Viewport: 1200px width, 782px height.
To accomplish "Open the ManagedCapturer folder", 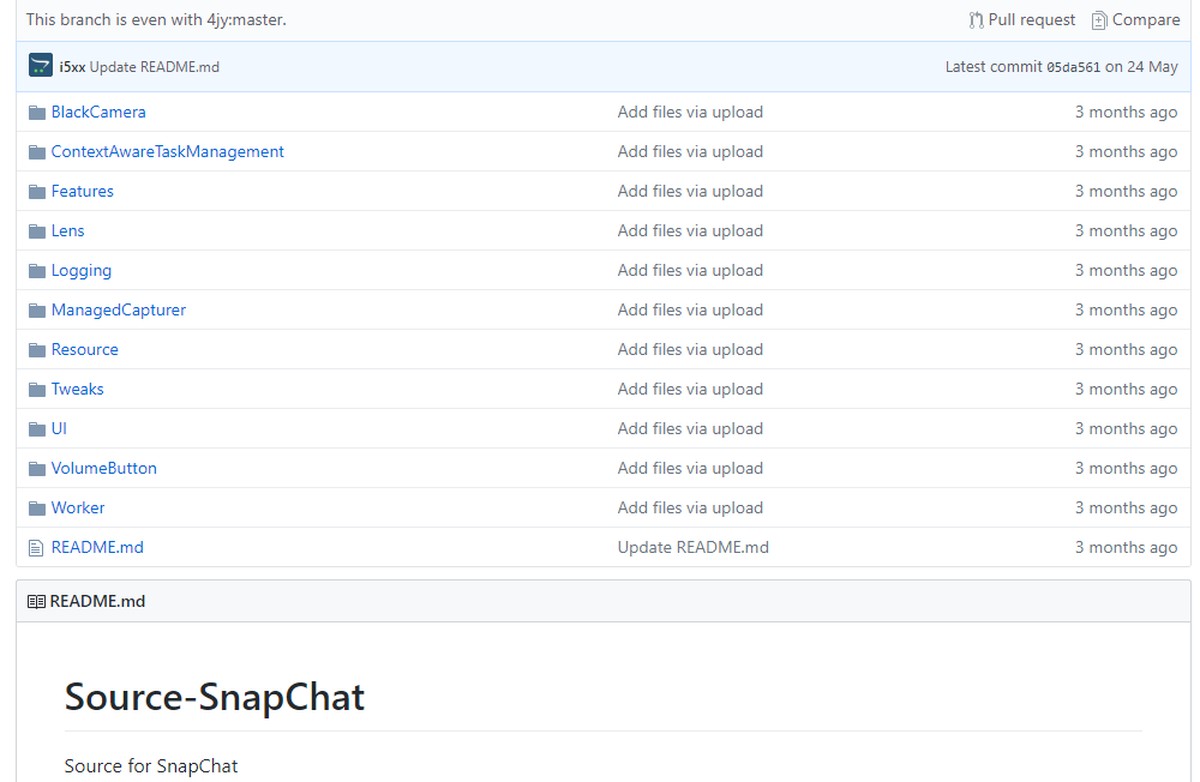I will point(118,310).
